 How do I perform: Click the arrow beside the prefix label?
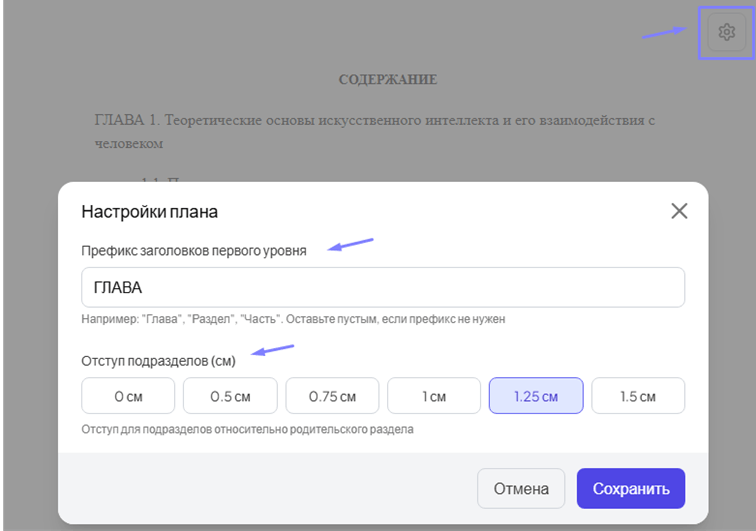pyautogui.click(x=351, y=245)
